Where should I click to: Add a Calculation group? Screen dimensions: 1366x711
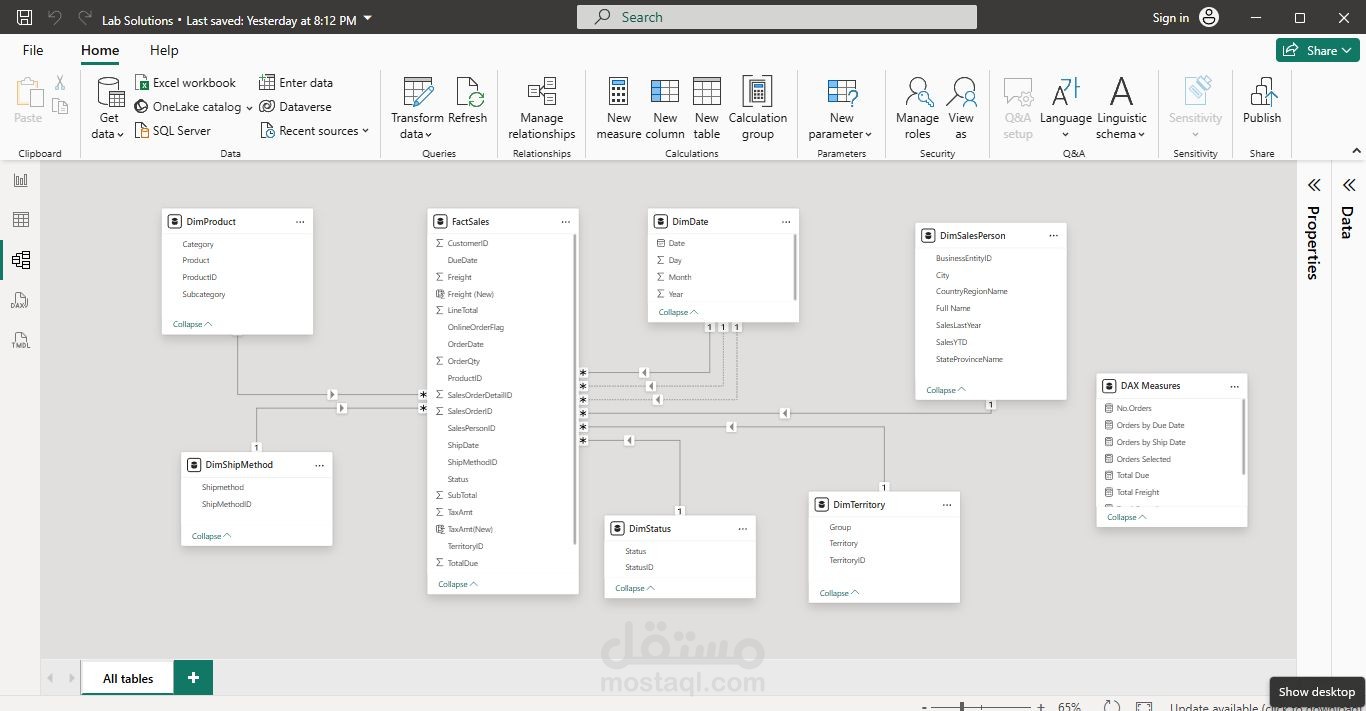[758, 108]
